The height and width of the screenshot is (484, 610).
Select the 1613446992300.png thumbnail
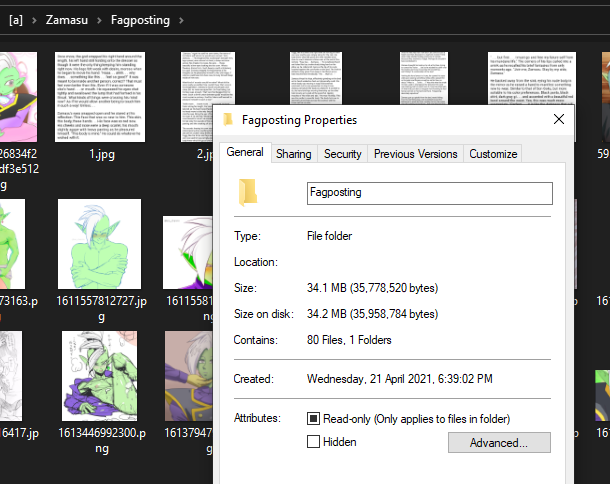[100, 376]
